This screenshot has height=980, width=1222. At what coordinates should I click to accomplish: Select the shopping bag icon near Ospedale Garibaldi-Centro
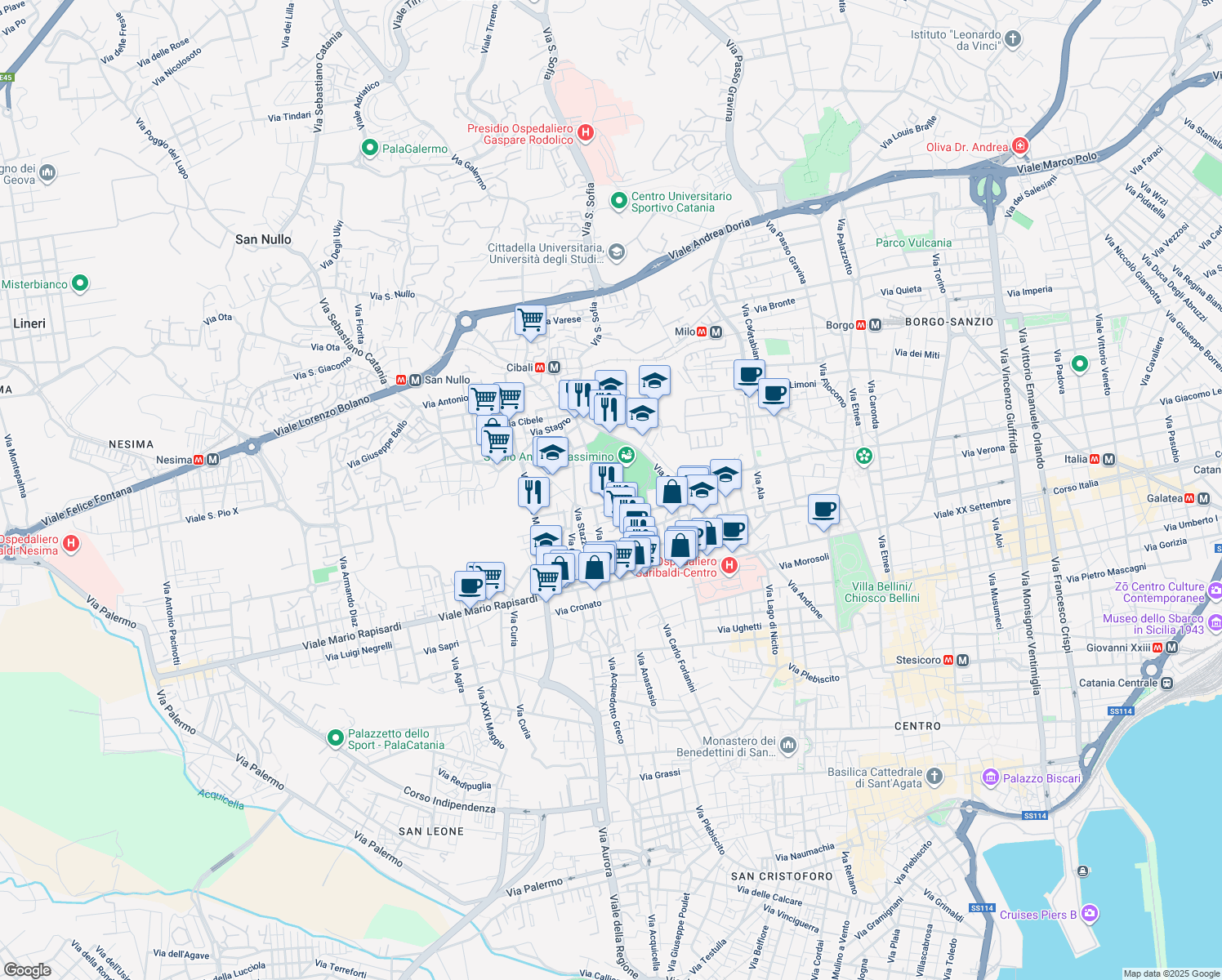(x=680, y=543)
